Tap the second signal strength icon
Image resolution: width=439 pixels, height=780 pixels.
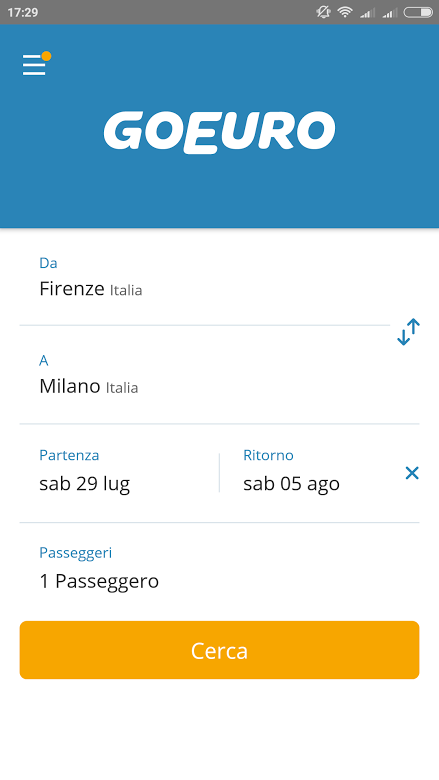click(x=389, y=12)
